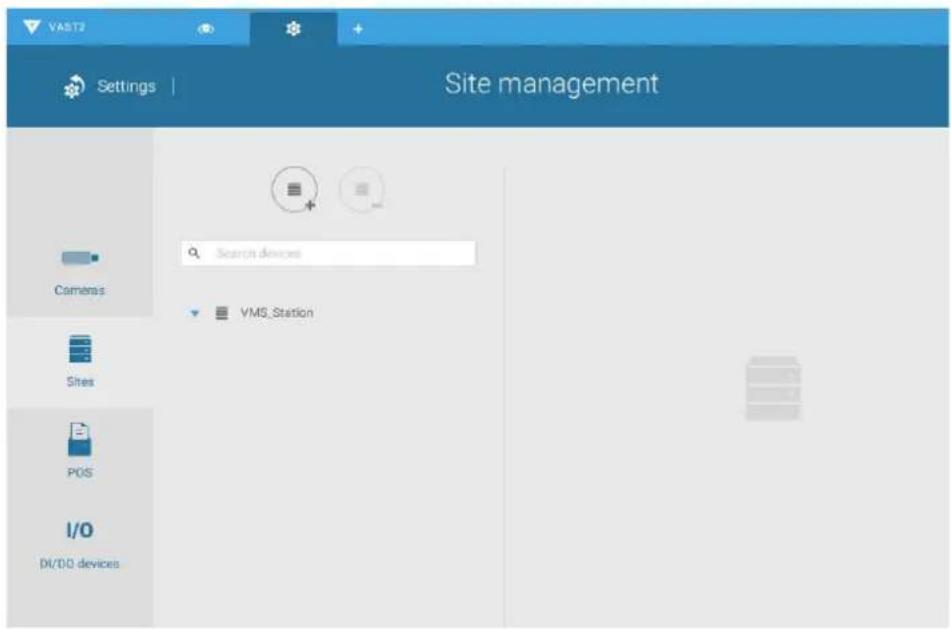Click the Sites label
The width and height of the screenshot is (951, 629).
point(80,382)
